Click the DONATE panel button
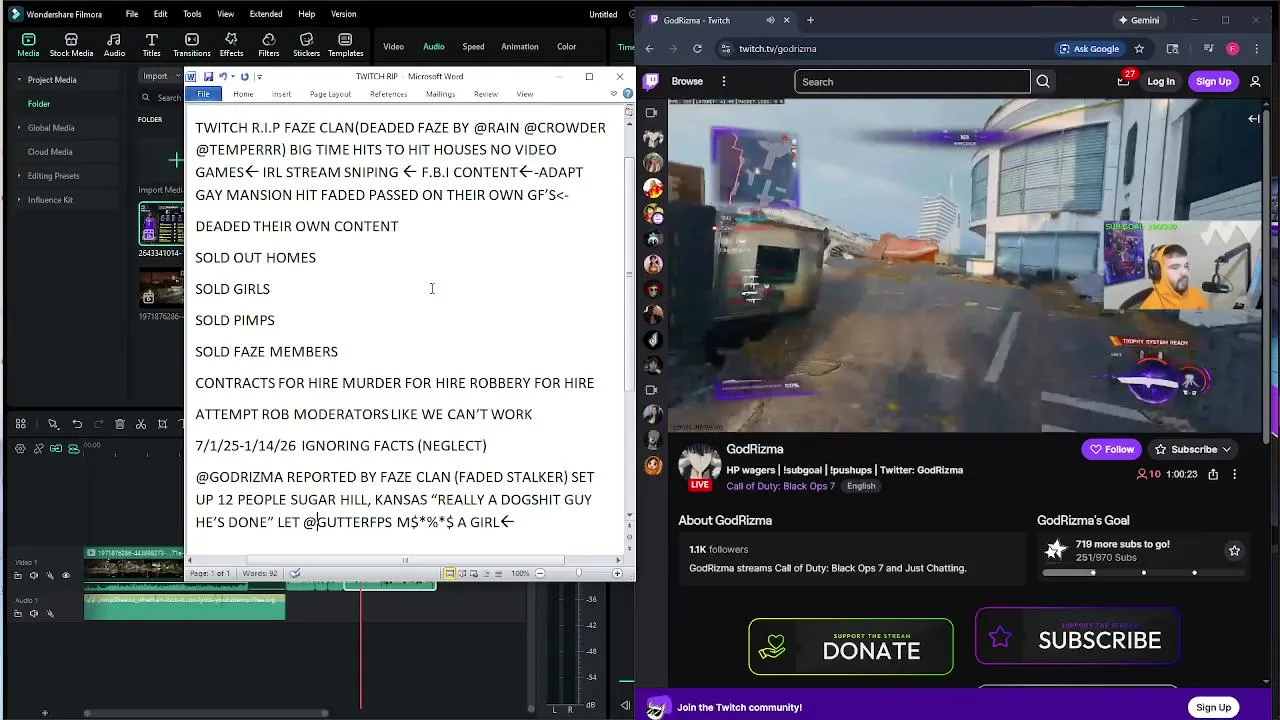Image resolution: width=1280 pixels, height=720 pixels. pos(851,647)
